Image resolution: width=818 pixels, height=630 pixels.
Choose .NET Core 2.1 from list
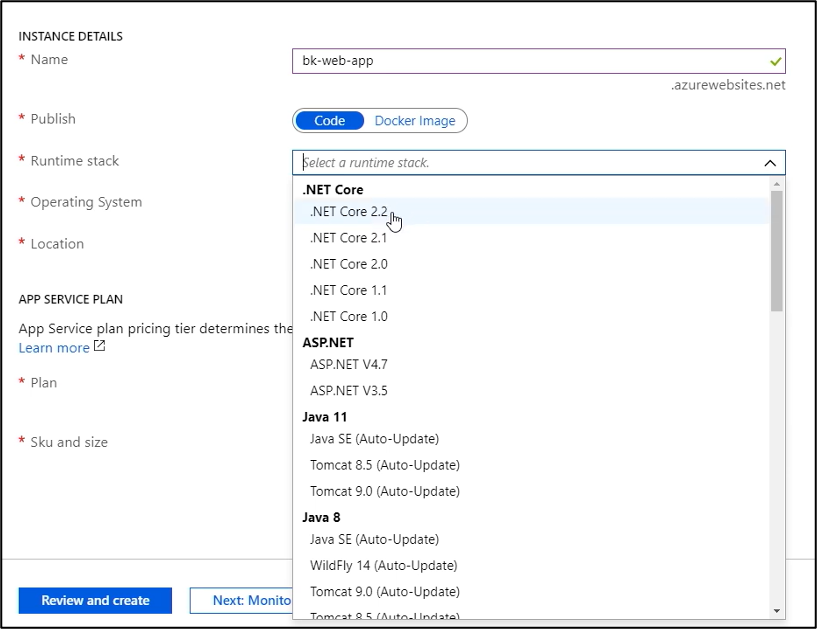[348, 238]
